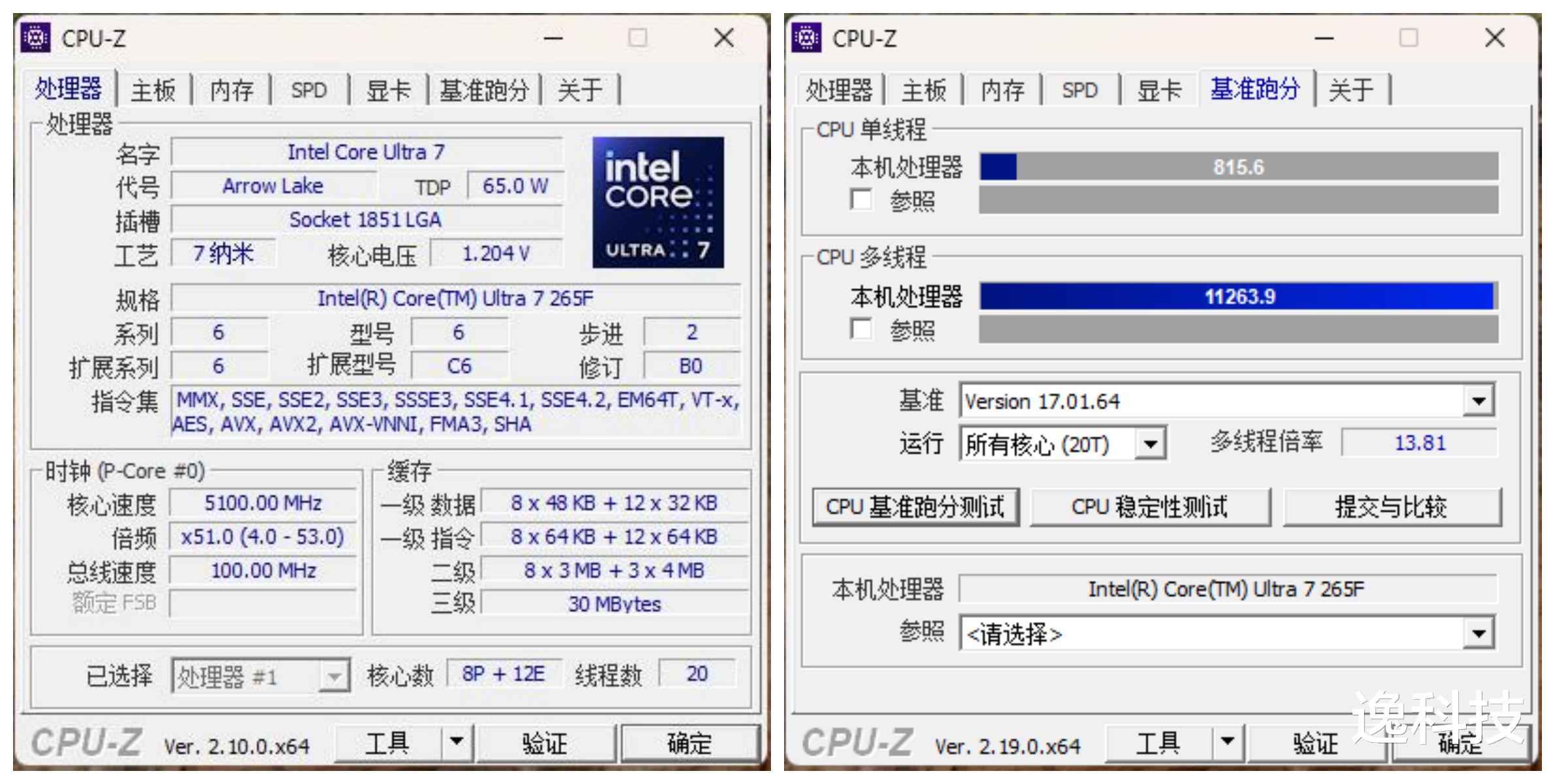Open the 参照 <请选择> reference dropdown
Image resolution: width=1555 pixels, height=784 pixels.
click(1479, 633)
